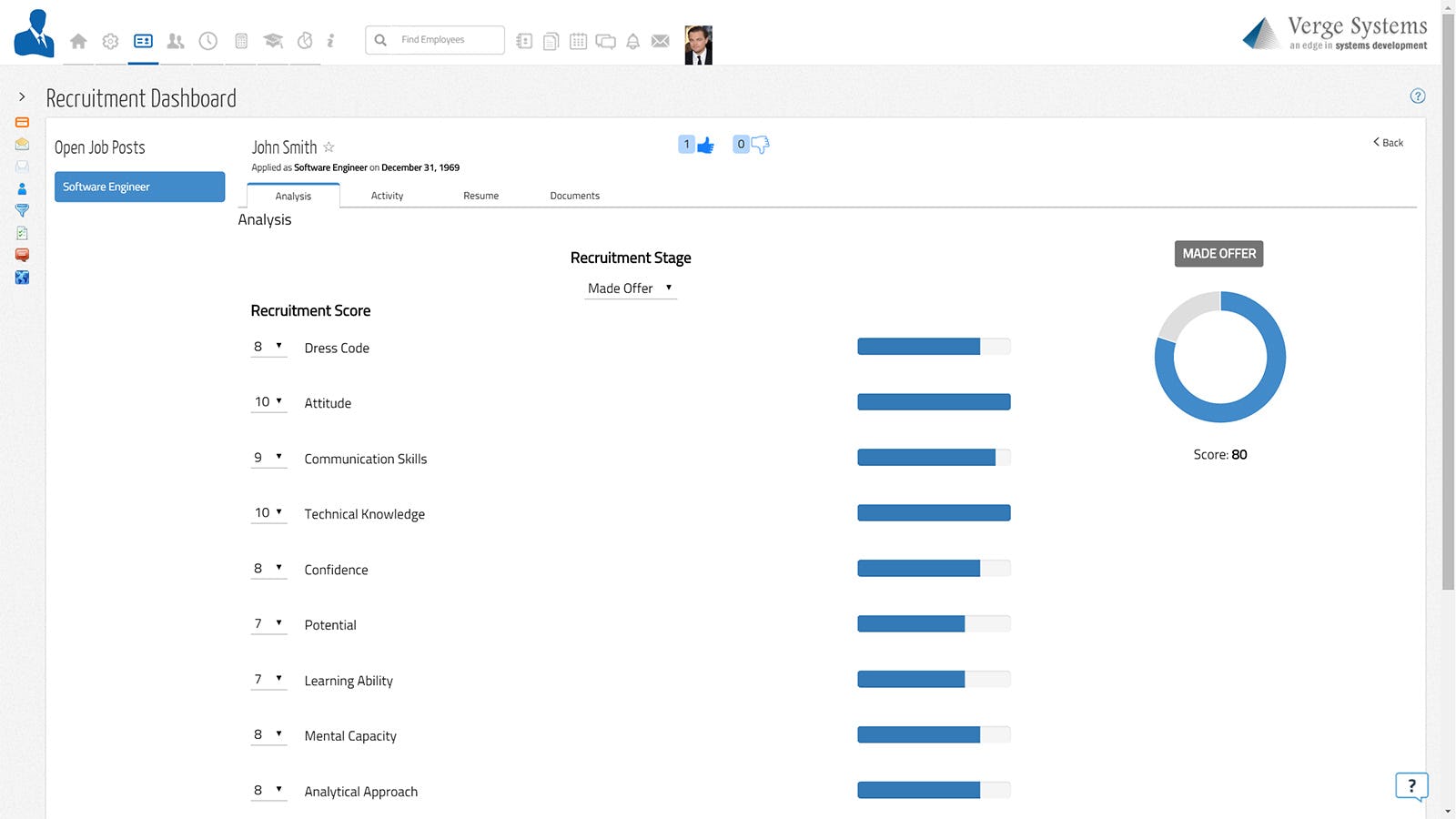Select the Software Engineer job post
The image size is (1456, 819).
(139, 187)
